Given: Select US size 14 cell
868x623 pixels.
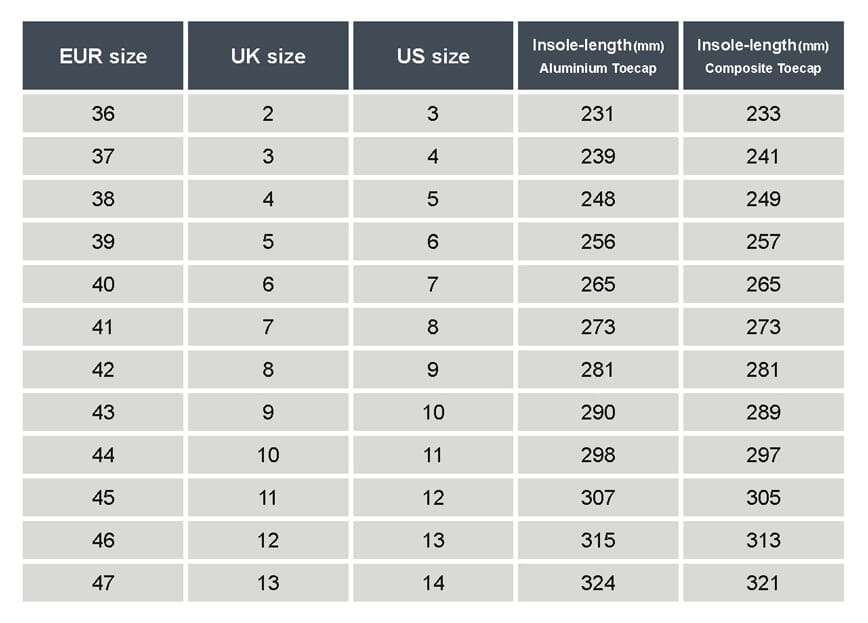Looking at the screenshot, I should click(x=433, y=583).
